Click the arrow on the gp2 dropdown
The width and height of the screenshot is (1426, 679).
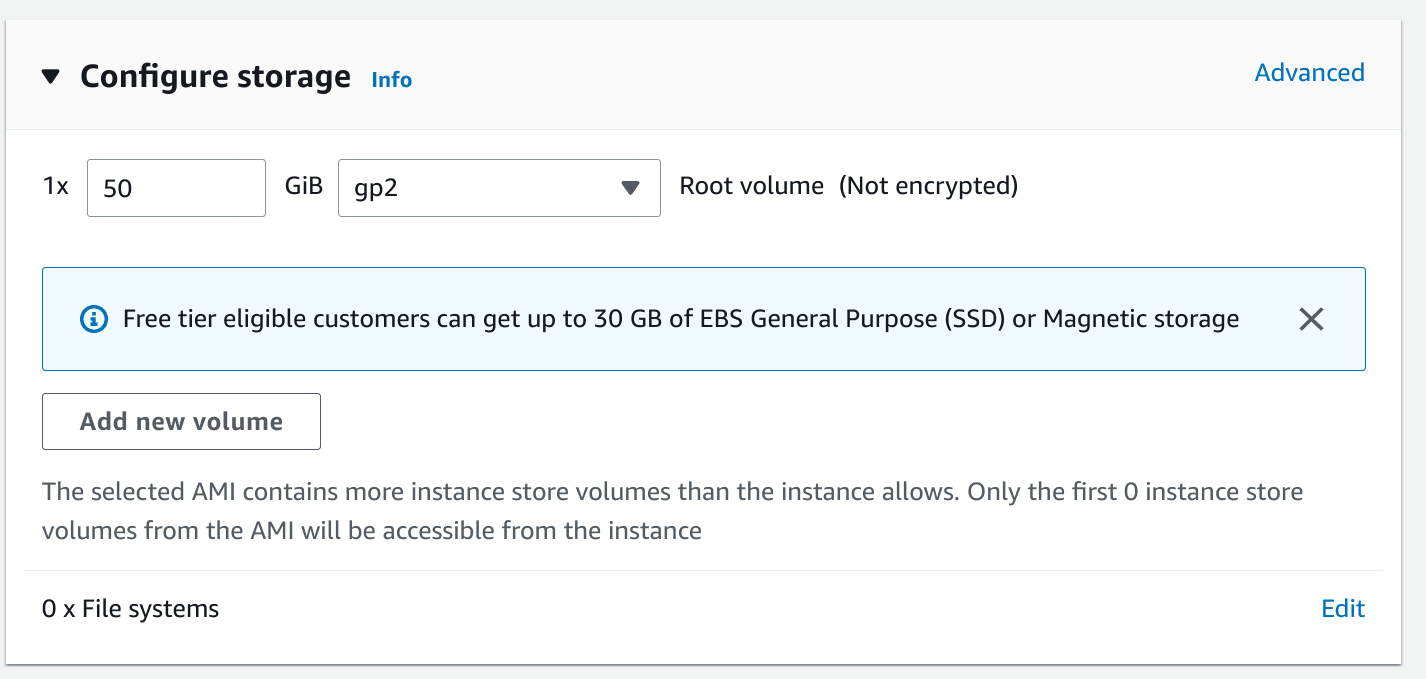[630, 188]
